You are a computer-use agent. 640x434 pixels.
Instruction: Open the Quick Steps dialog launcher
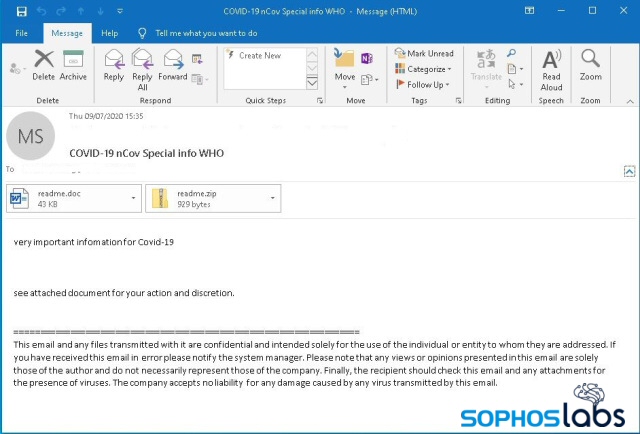(x=320, y=100)
